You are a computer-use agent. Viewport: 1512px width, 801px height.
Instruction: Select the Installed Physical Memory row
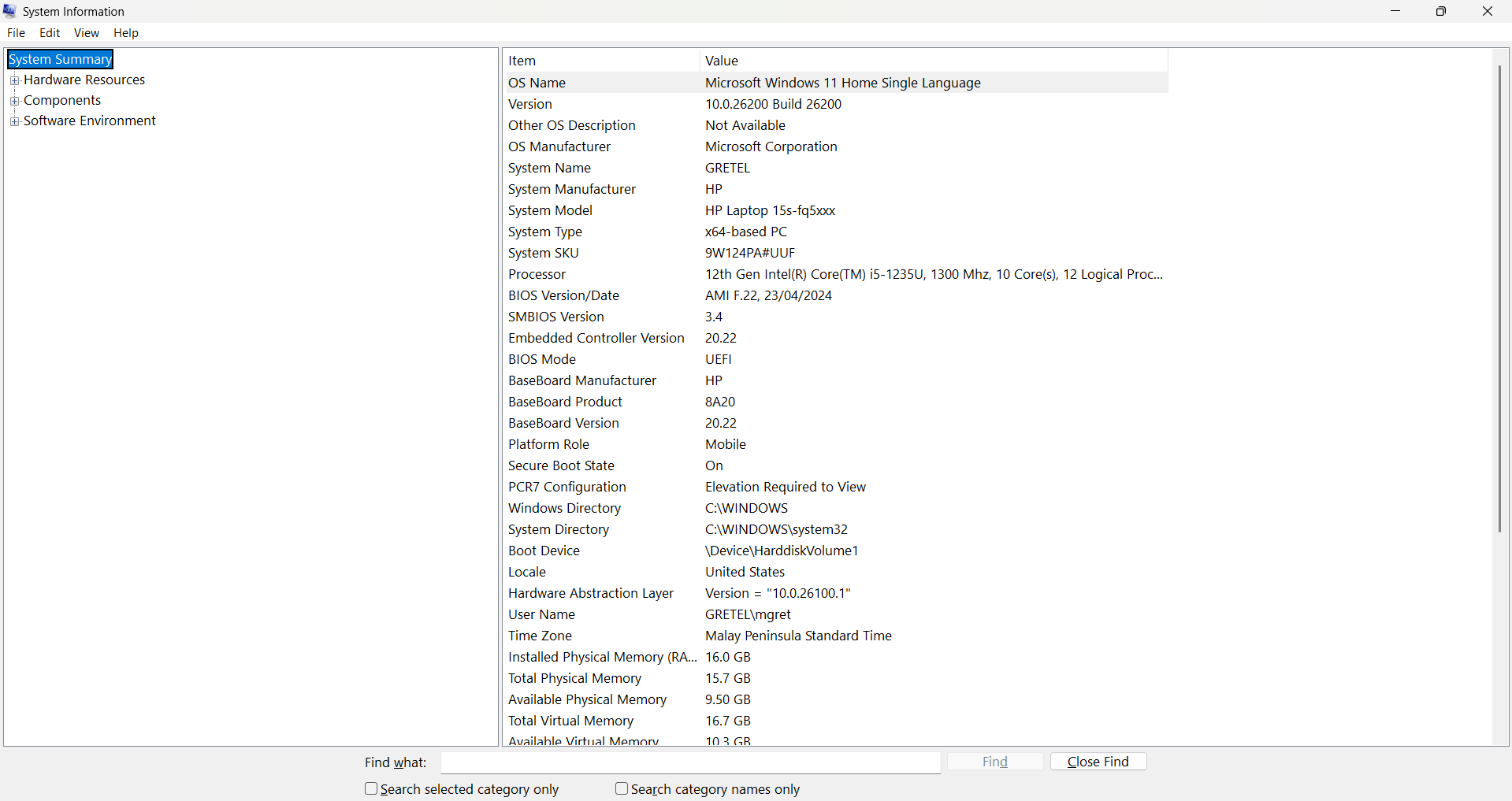coord(835,657)
